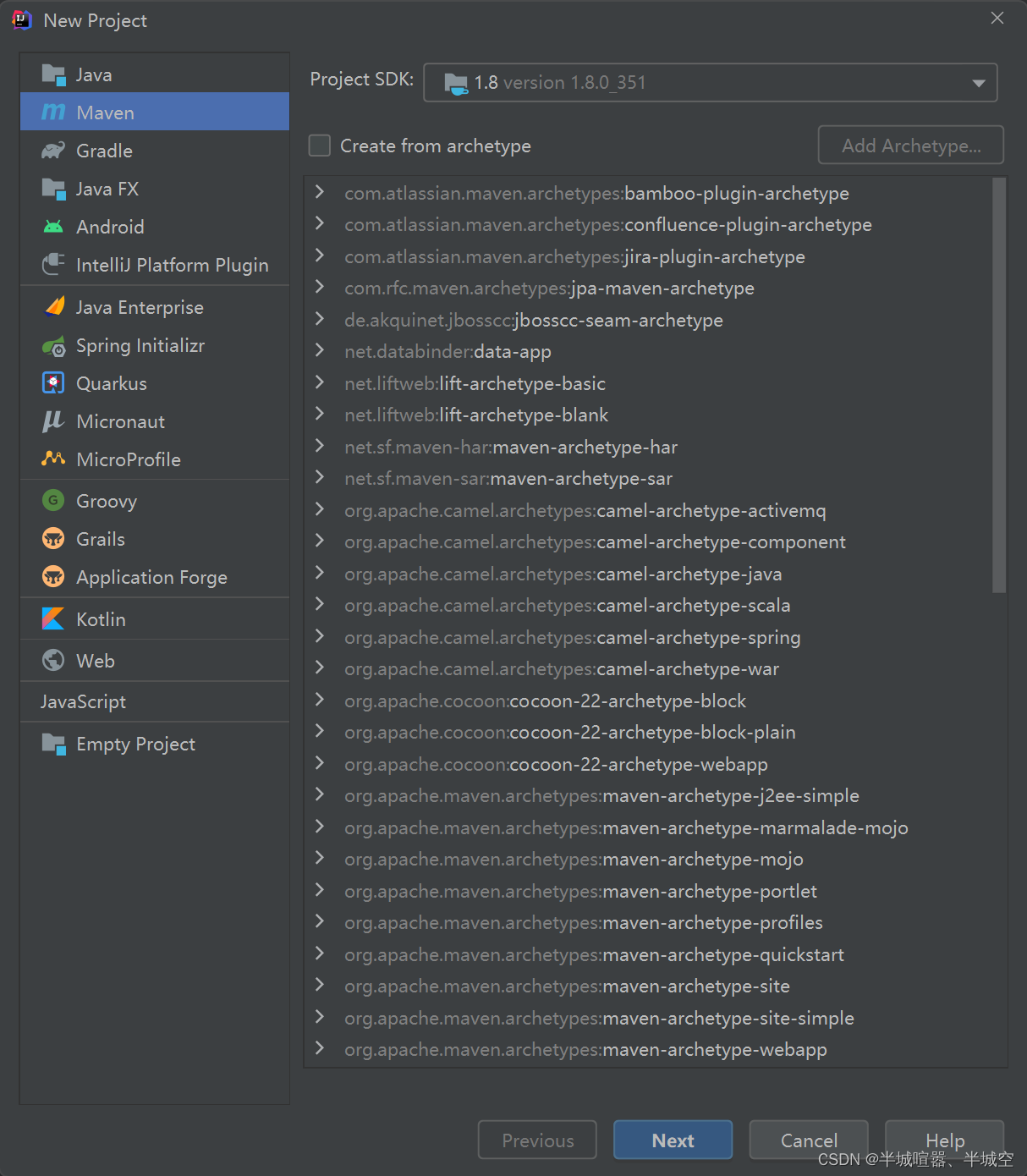Close the New Project dialog
The image size is (1027, 1176).
[x=997, y=19]
